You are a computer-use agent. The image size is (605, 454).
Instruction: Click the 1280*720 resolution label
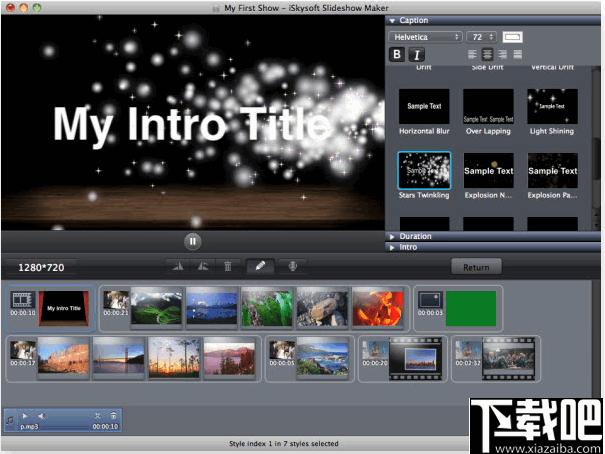click(41, 267)
